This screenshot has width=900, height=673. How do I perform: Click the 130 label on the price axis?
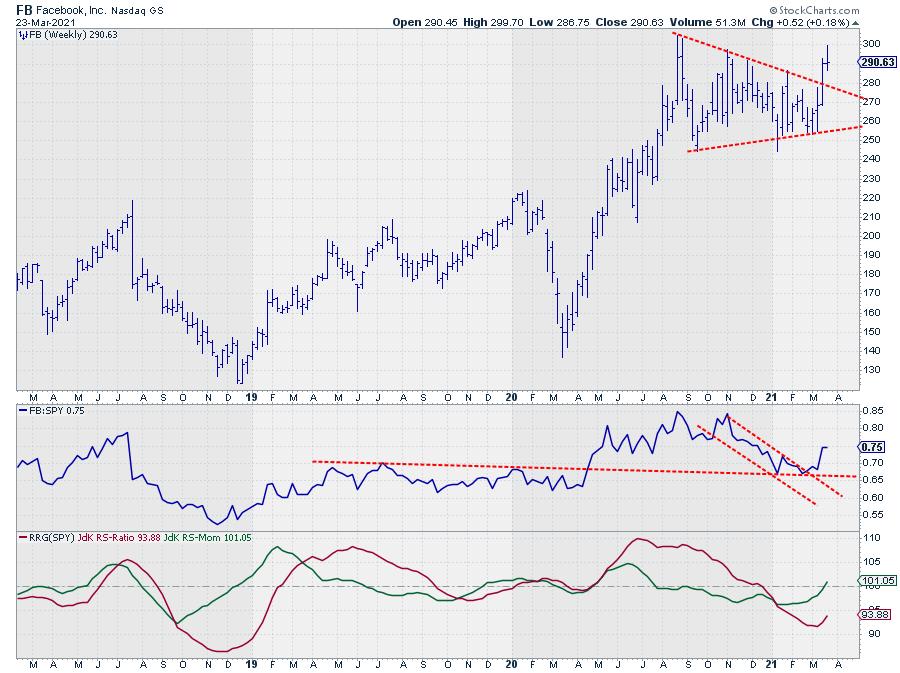[871, 370]
